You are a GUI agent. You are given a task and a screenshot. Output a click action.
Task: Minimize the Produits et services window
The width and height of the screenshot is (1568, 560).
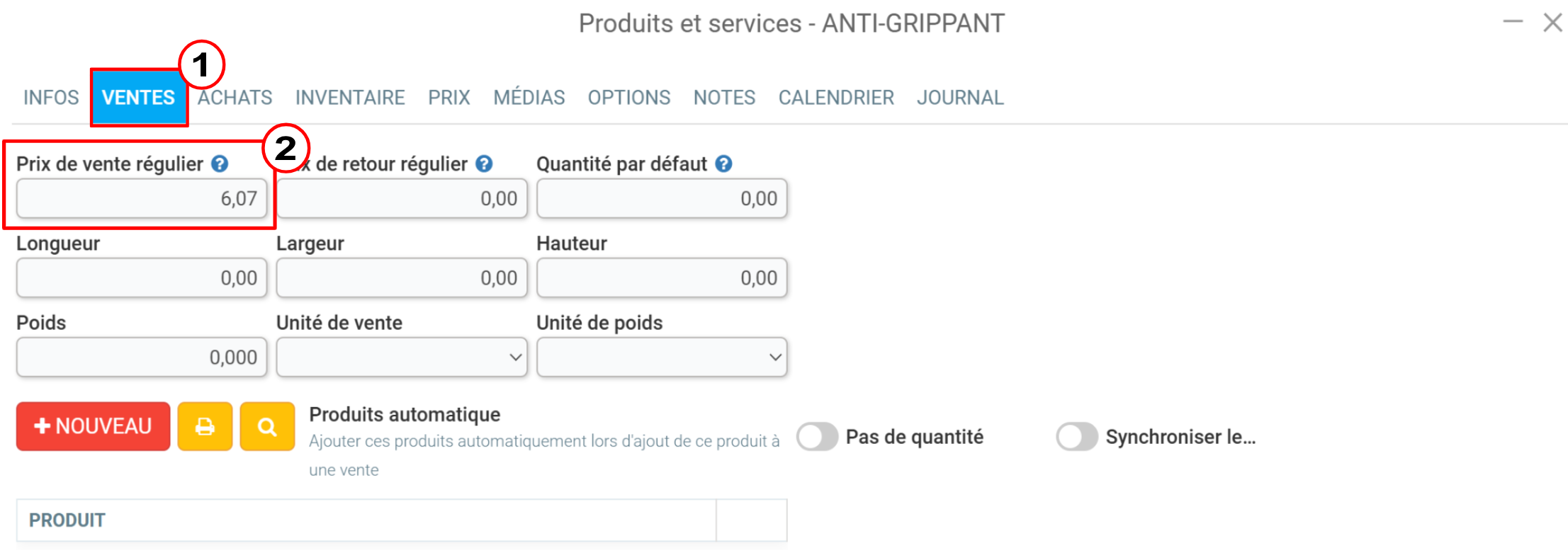pyautogui.click(x=1513, y=23)
